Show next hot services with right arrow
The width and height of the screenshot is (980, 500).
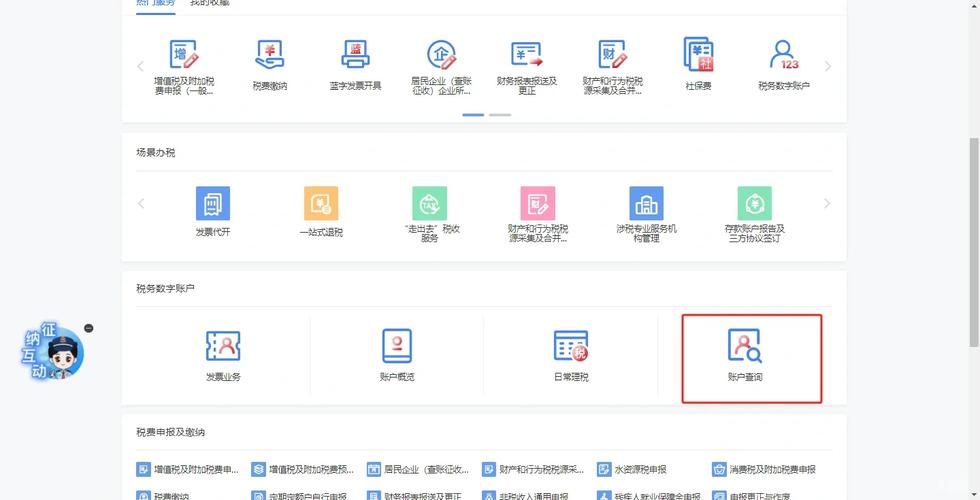[x=828, y=66]
